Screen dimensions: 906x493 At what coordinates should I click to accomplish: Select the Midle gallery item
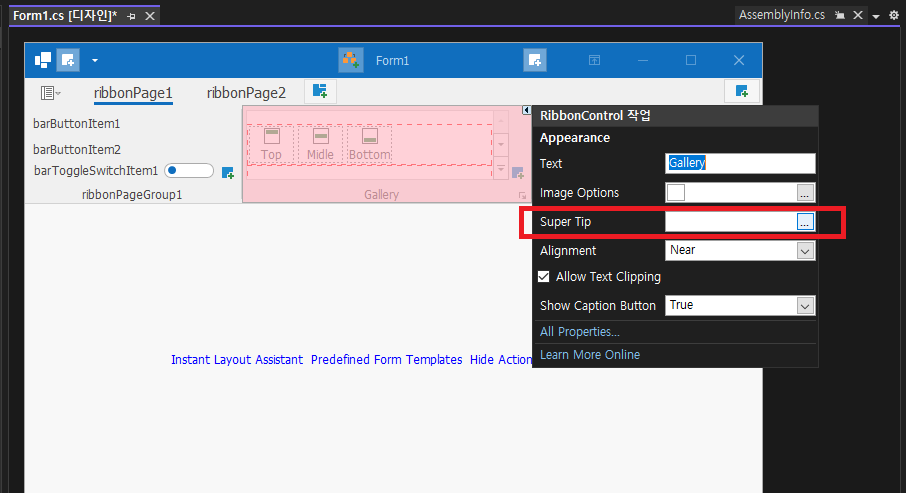click(x=320, y=144)
